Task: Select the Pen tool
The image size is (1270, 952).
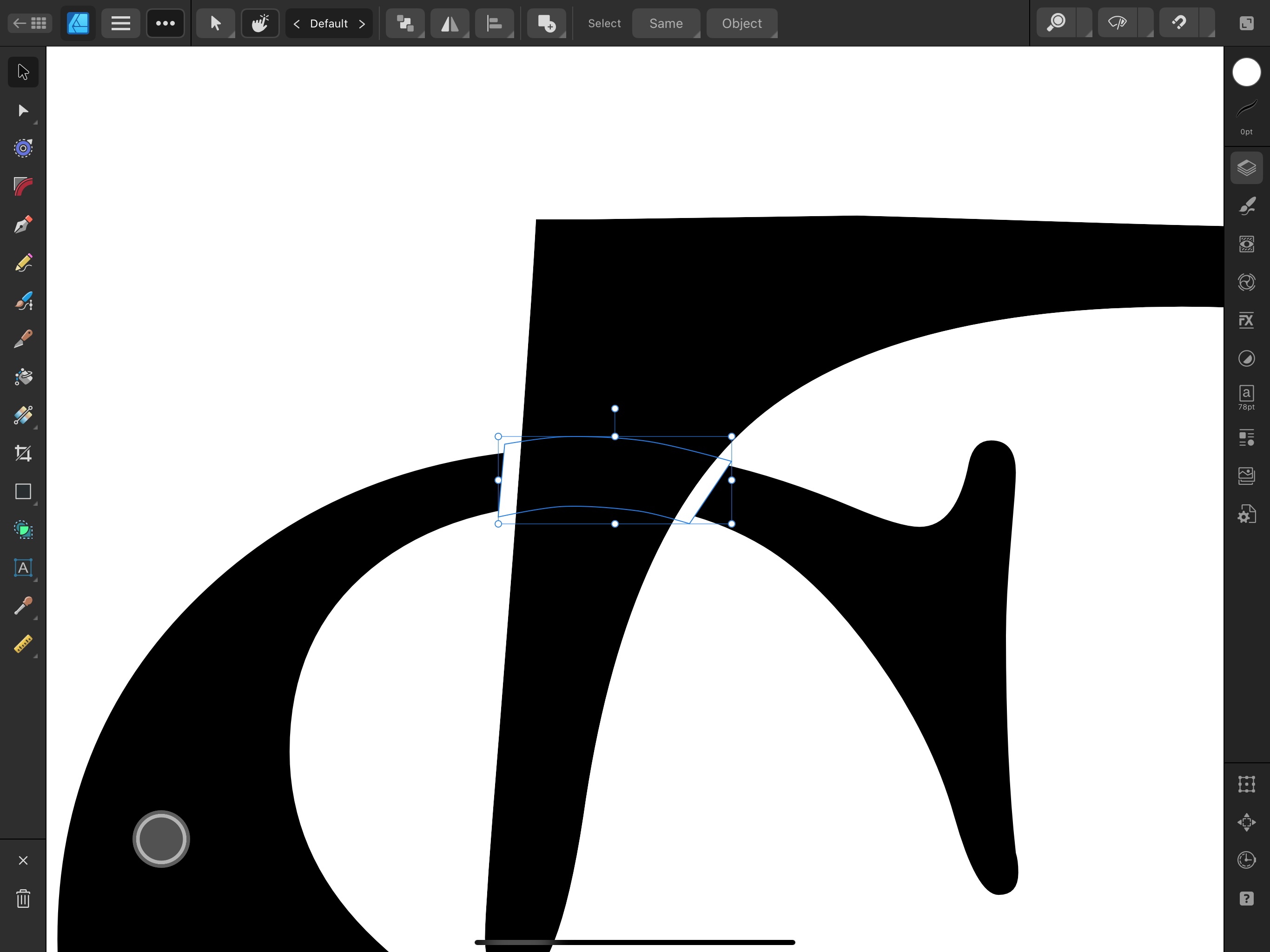Action: (x=23, y=225)
